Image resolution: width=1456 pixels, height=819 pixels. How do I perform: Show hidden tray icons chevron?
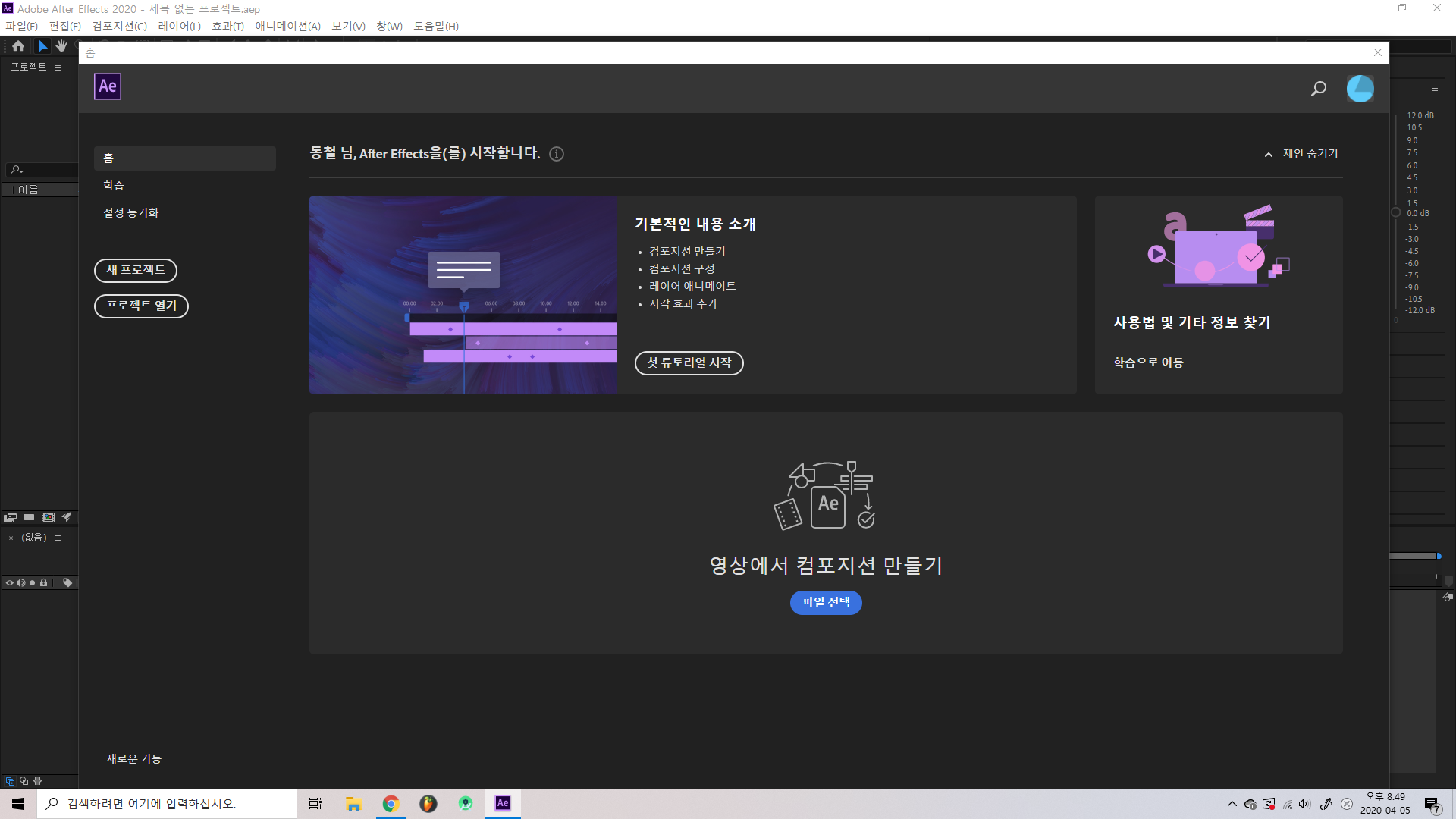(1232, 805)
